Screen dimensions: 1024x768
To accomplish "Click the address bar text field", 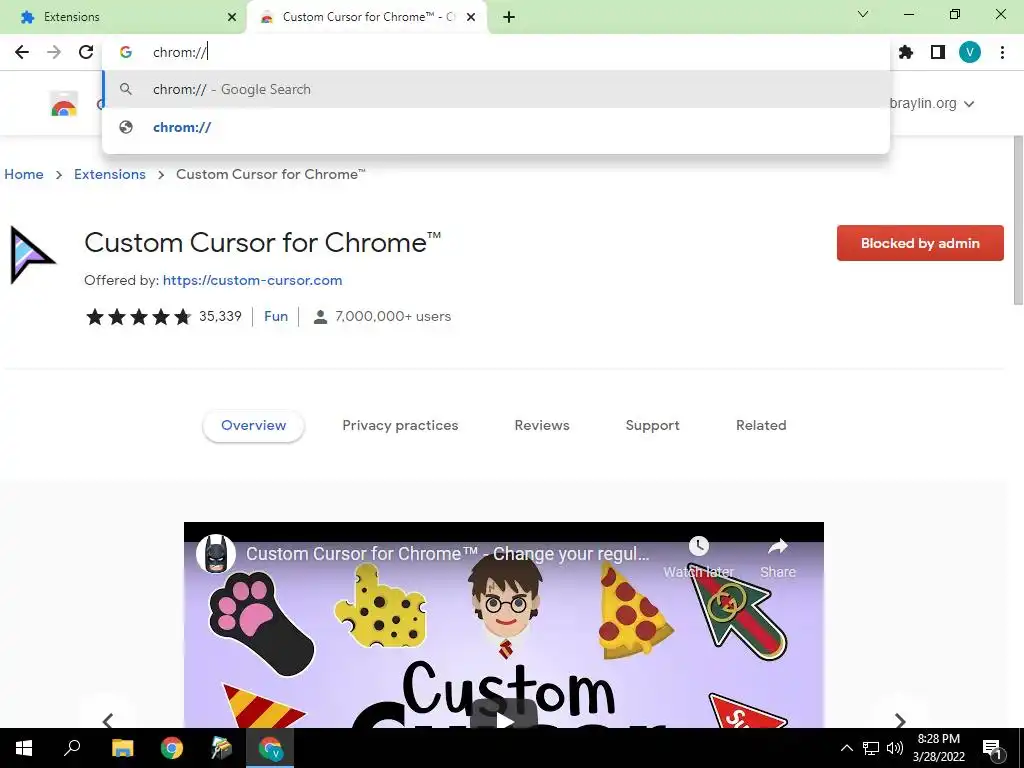I will click(496, 52).
